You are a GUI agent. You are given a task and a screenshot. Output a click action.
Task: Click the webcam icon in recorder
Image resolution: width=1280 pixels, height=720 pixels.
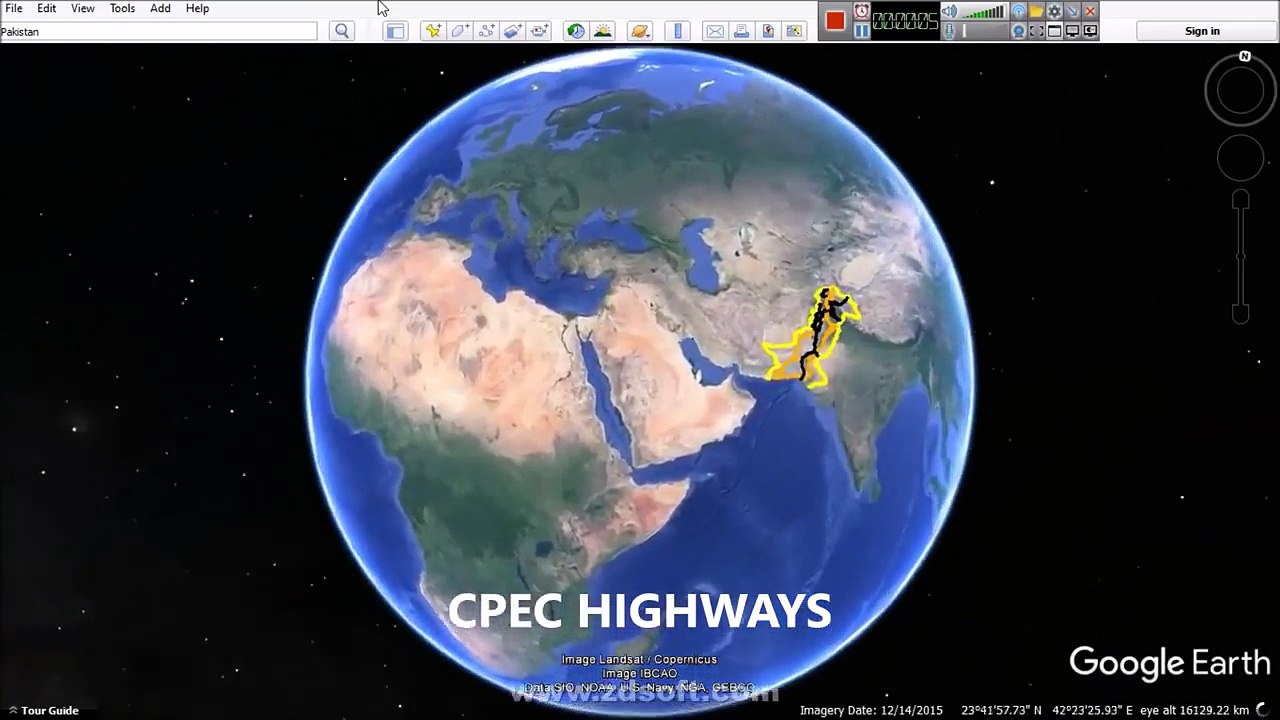click(x=1019, y=31)
